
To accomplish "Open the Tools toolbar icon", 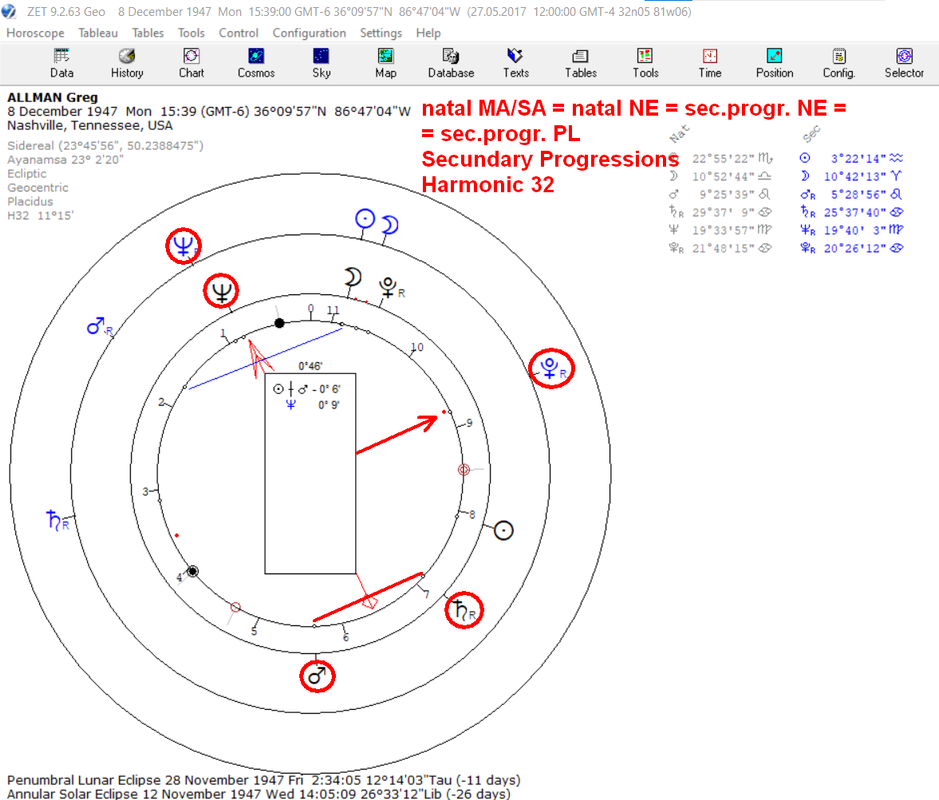I will [x=646, y=63].
